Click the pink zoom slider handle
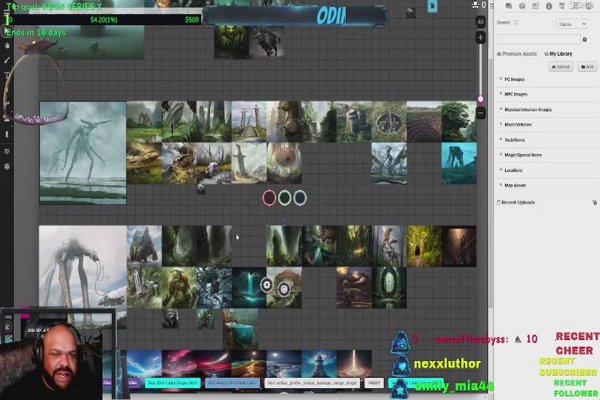The image size is (600, 400). point(481,100)
